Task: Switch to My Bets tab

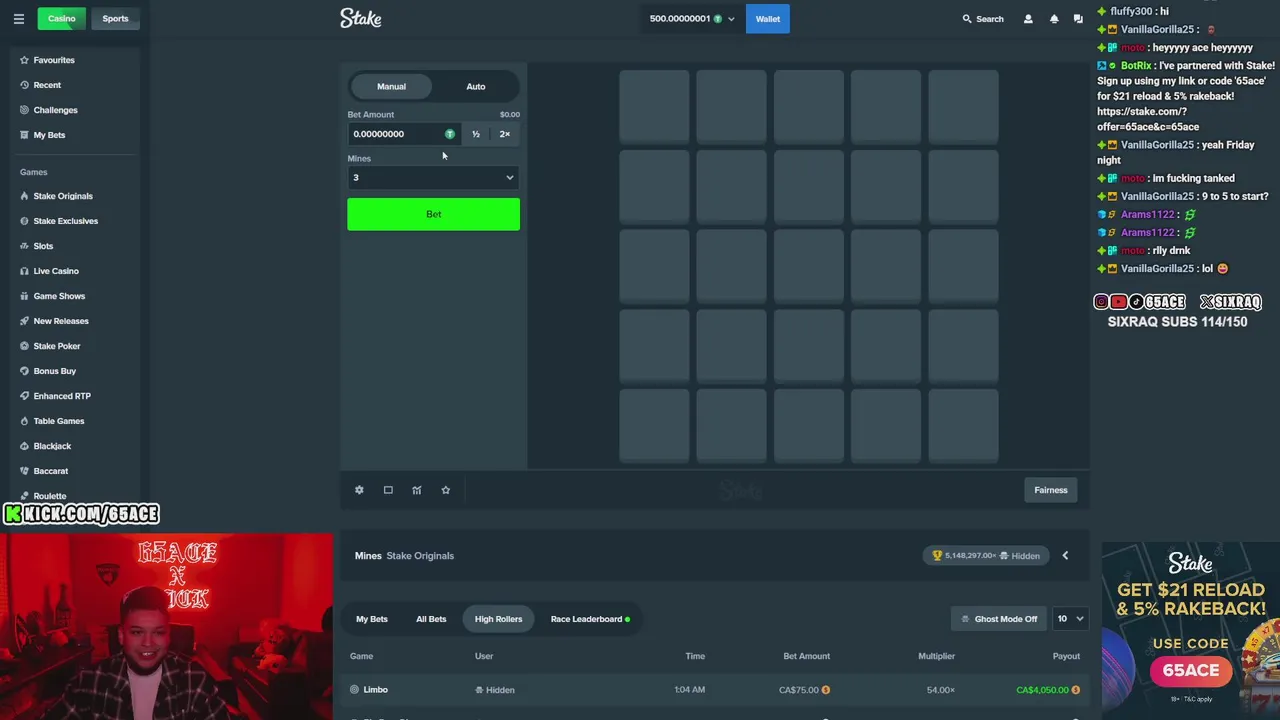Action: 372,619
